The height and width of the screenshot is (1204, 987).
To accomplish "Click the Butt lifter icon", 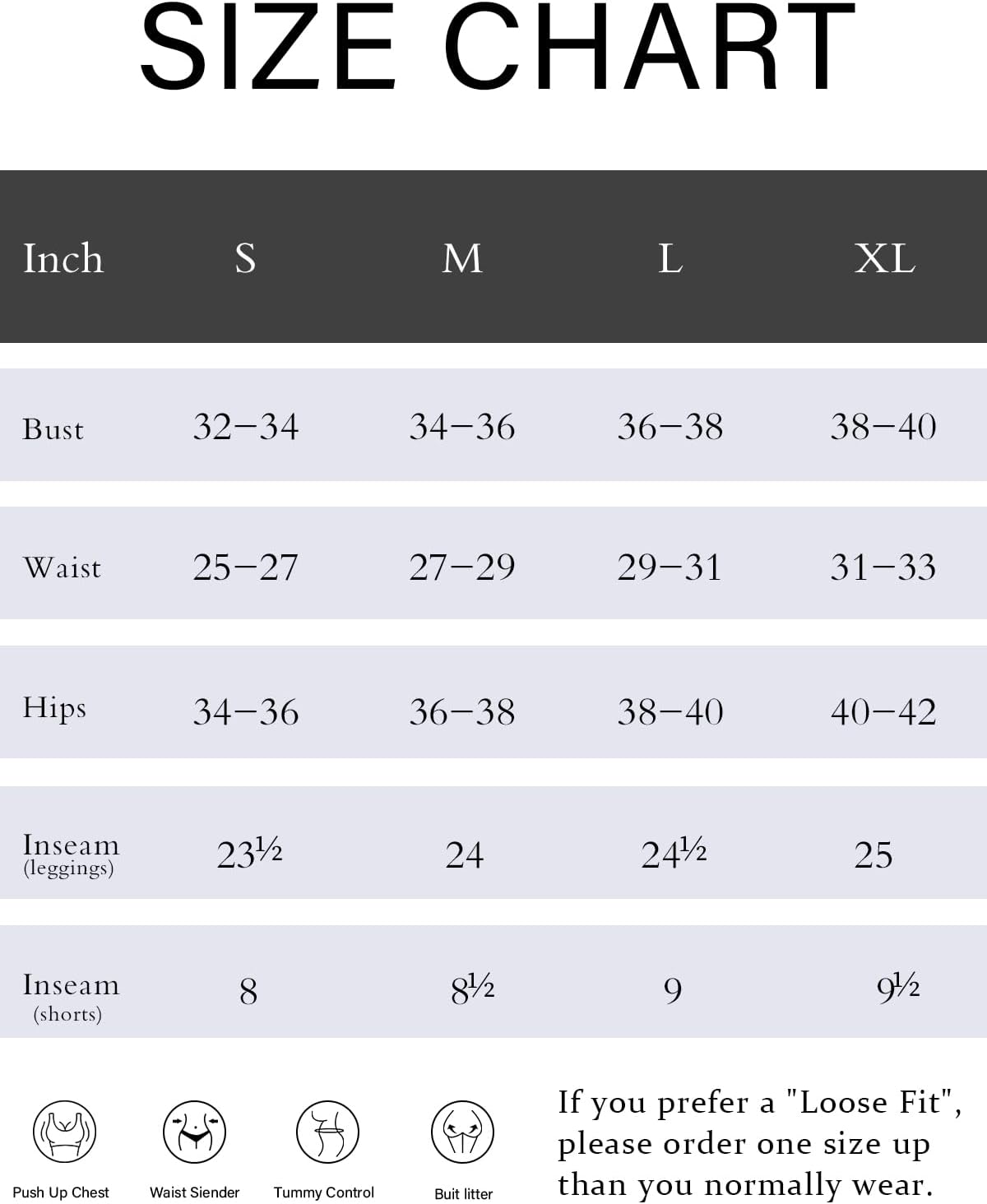I will [462, 1132].
